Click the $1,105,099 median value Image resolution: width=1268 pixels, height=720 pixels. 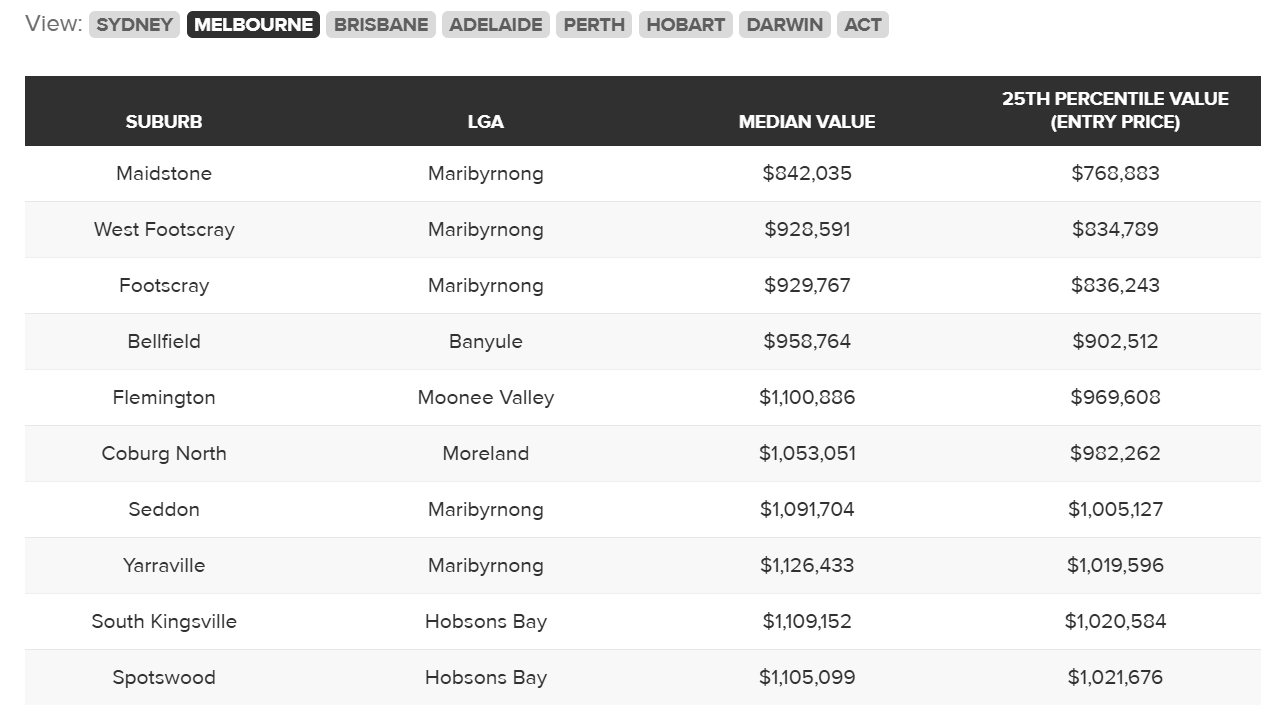(x=807, y=677)
